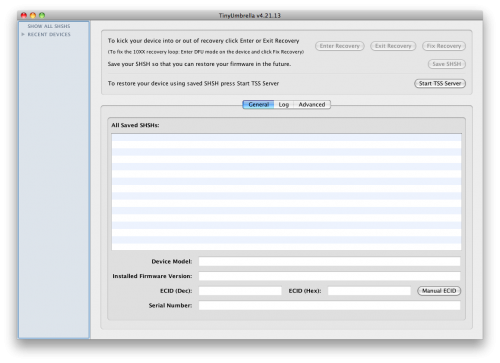Expand the Recent Devices disclosure triangle
The height and width of the screenshot is (363, 500).
23,34
